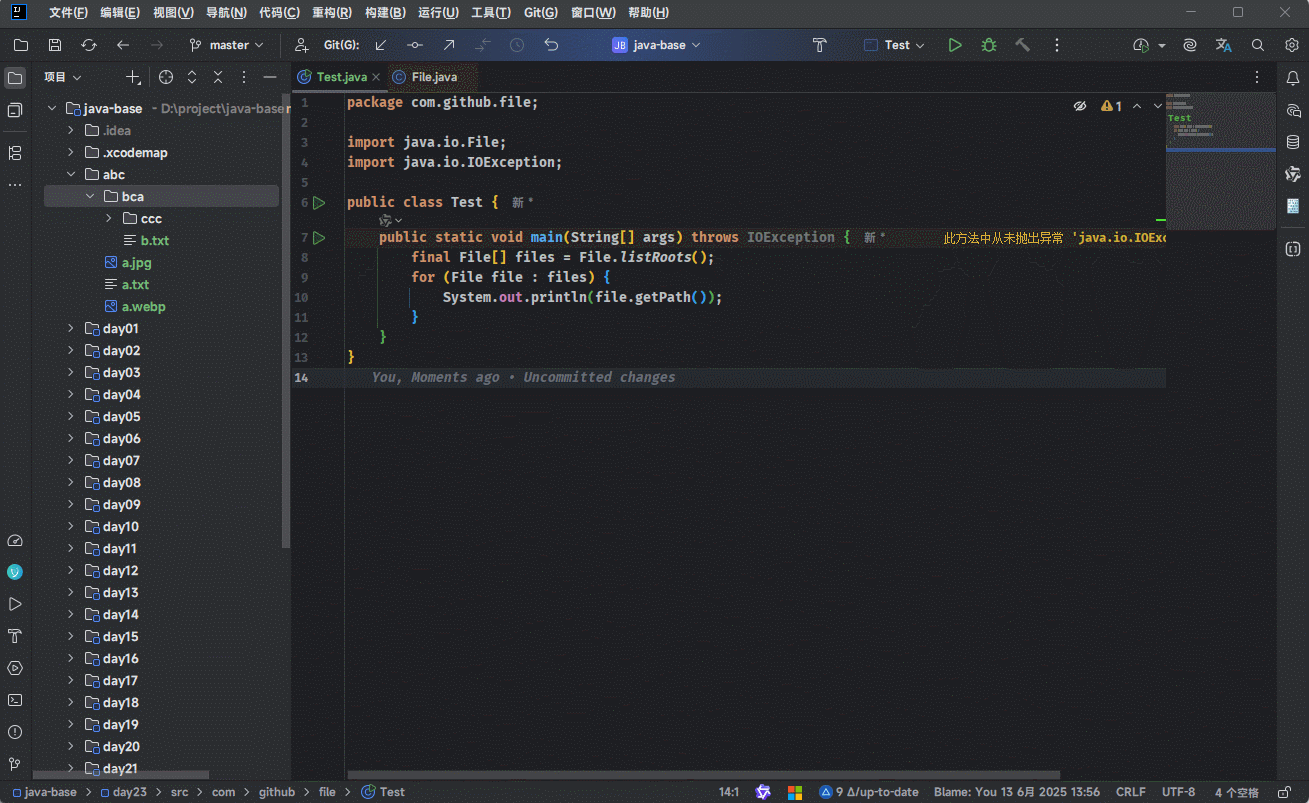Open Notifications bell in right sidebar
Image resolution: width=1309 pixels, height=803 pixels.
[x=1292, y=78]
